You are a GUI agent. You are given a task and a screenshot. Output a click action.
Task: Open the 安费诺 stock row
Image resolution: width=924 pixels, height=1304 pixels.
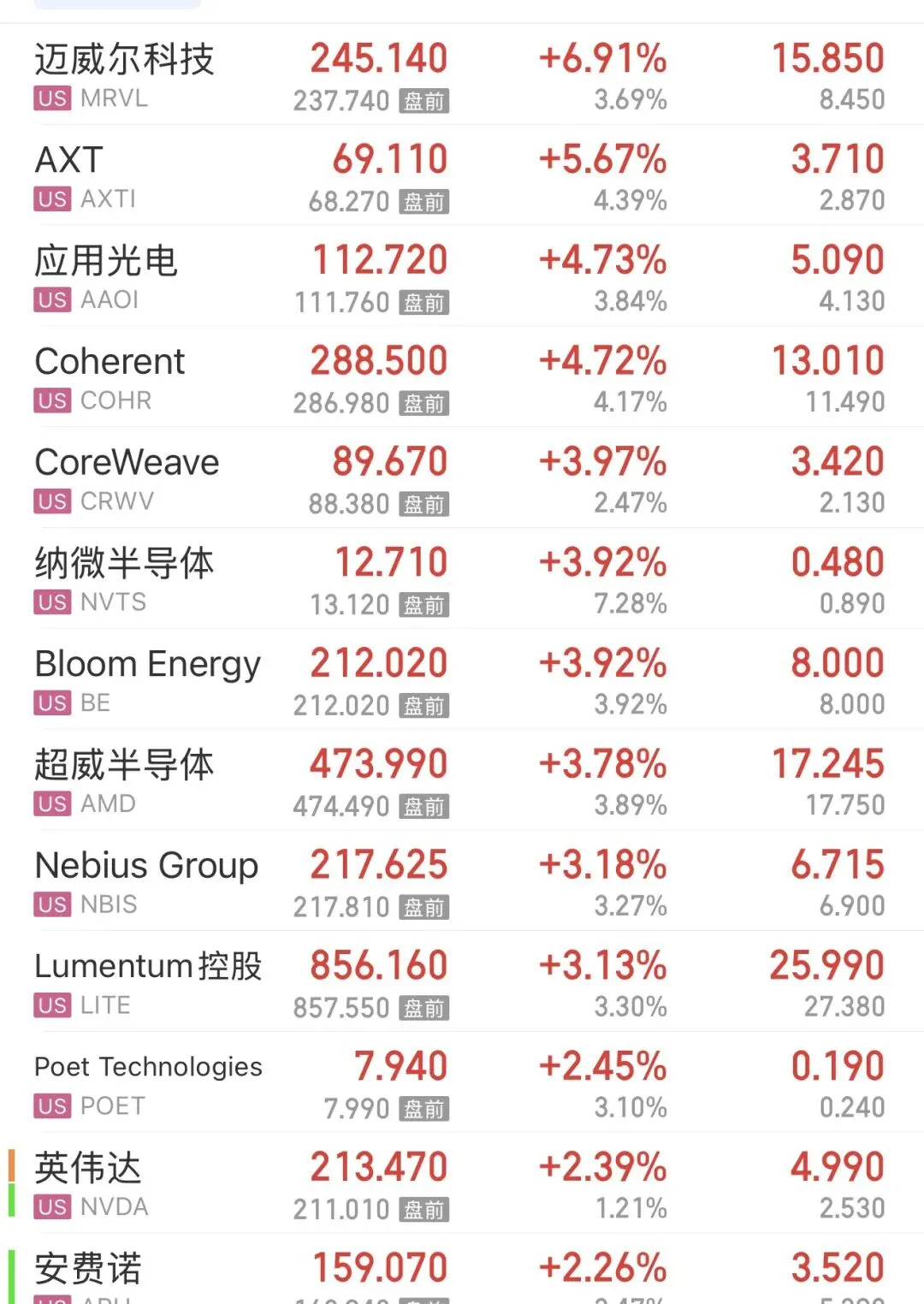point(462,1269)
